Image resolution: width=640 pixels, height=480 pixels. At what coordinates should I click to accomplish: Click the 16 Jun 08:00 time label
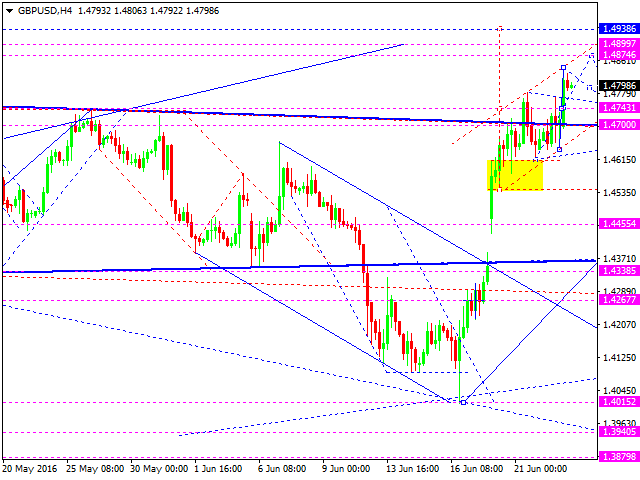click(x=476, y=469)
